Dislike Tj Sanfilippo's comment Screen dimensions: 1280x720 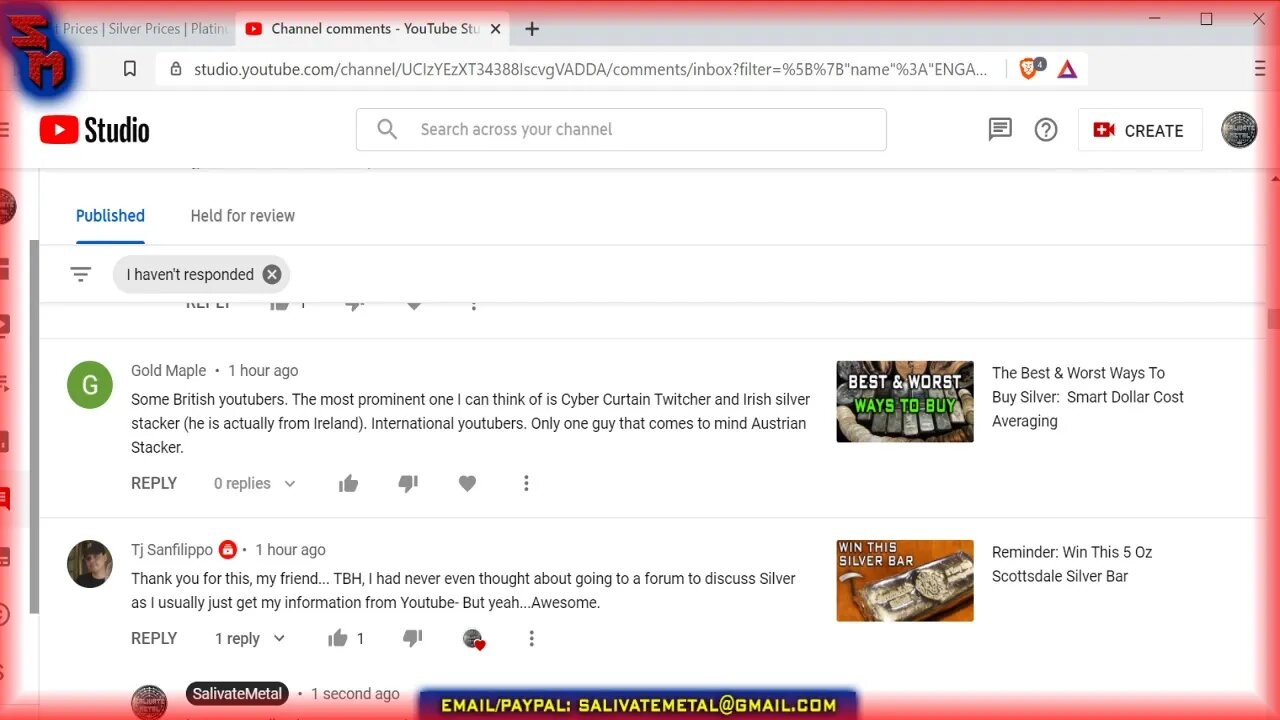click(412, 638)
